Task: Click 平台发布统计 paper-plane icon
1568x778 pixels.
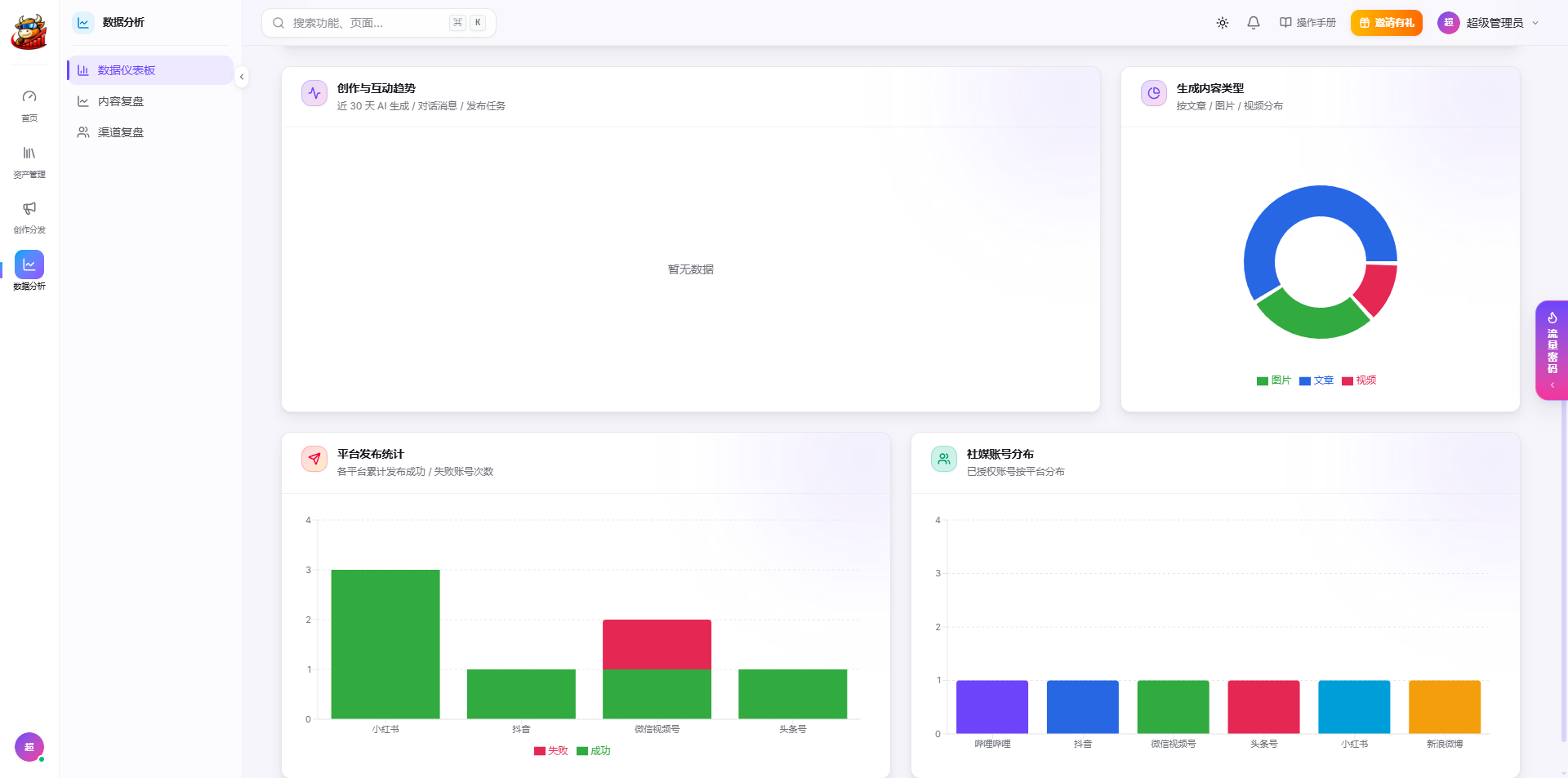Action: pyautogui.click(x=314, y=459)
